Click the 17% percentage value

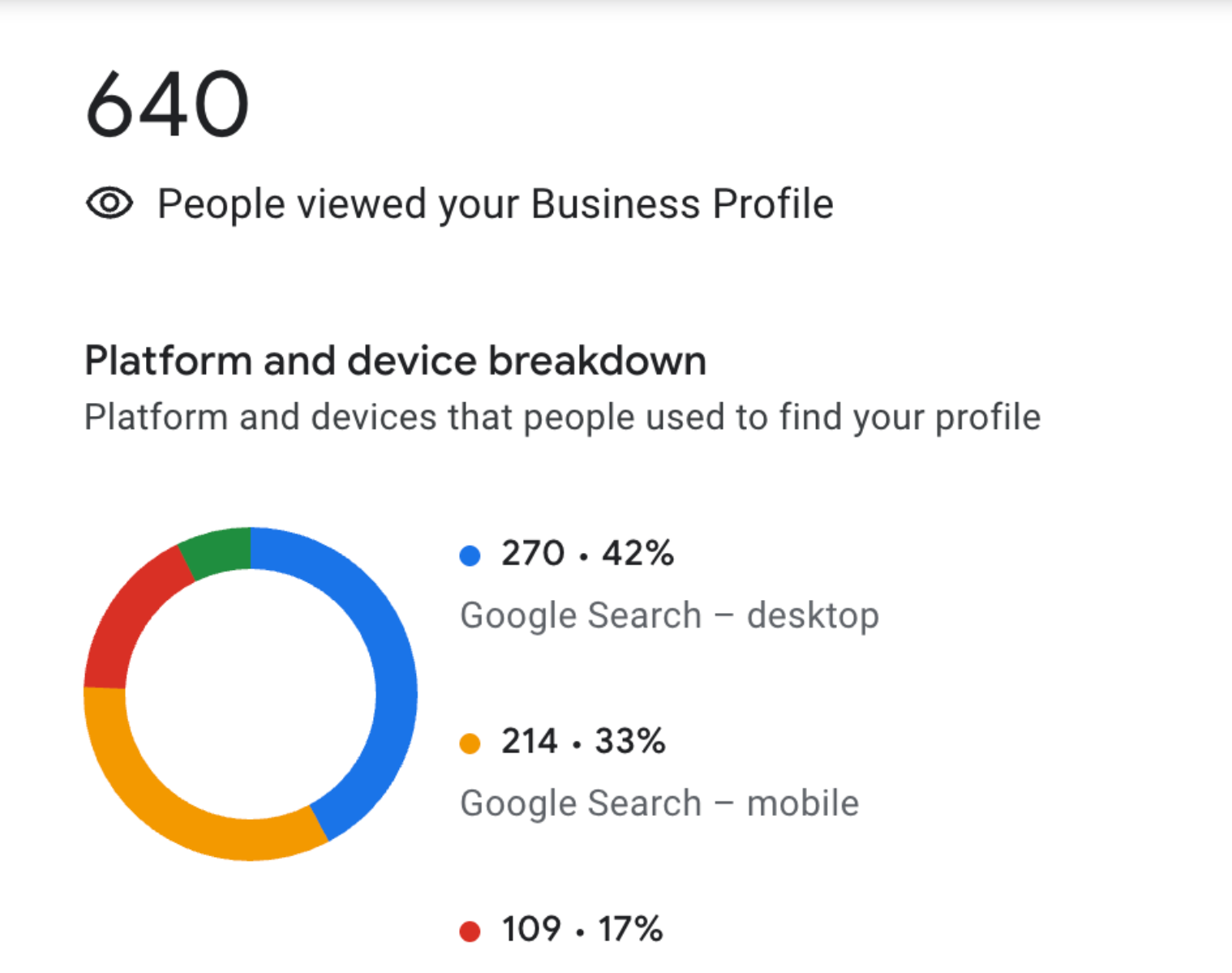tap(630, 929)
